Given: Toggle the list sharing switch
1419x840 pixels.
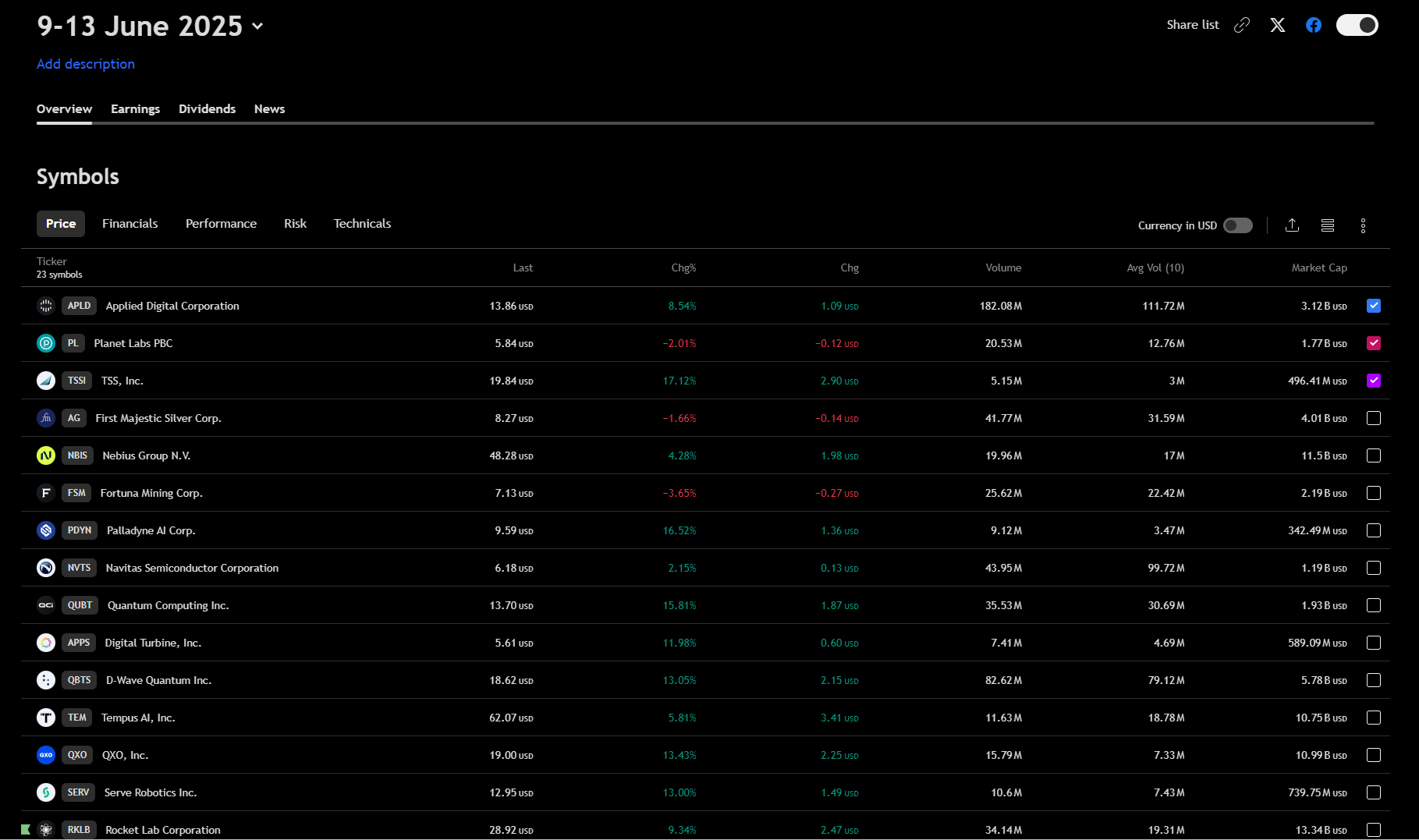Looking at the screenshot, I should (x=1357, y=25).
